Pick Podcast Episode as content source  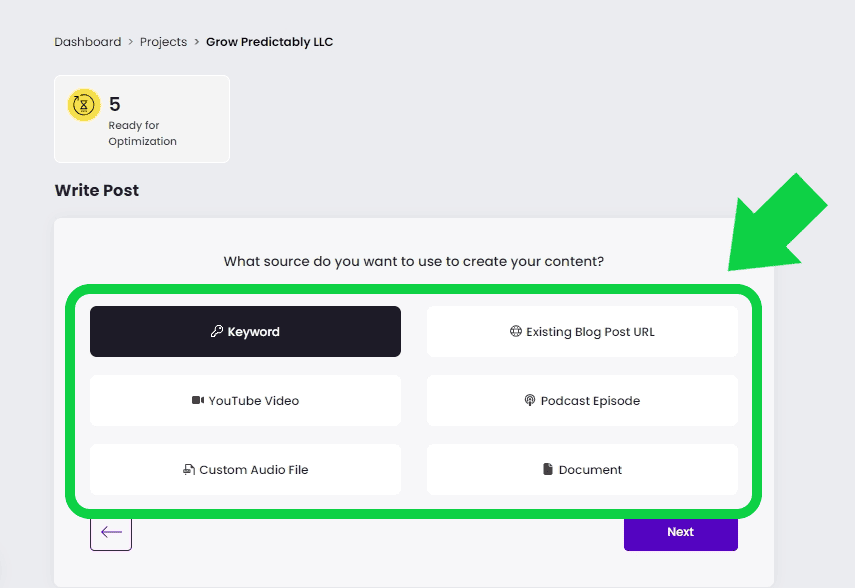pyautogui.click(x=582, y=400)
